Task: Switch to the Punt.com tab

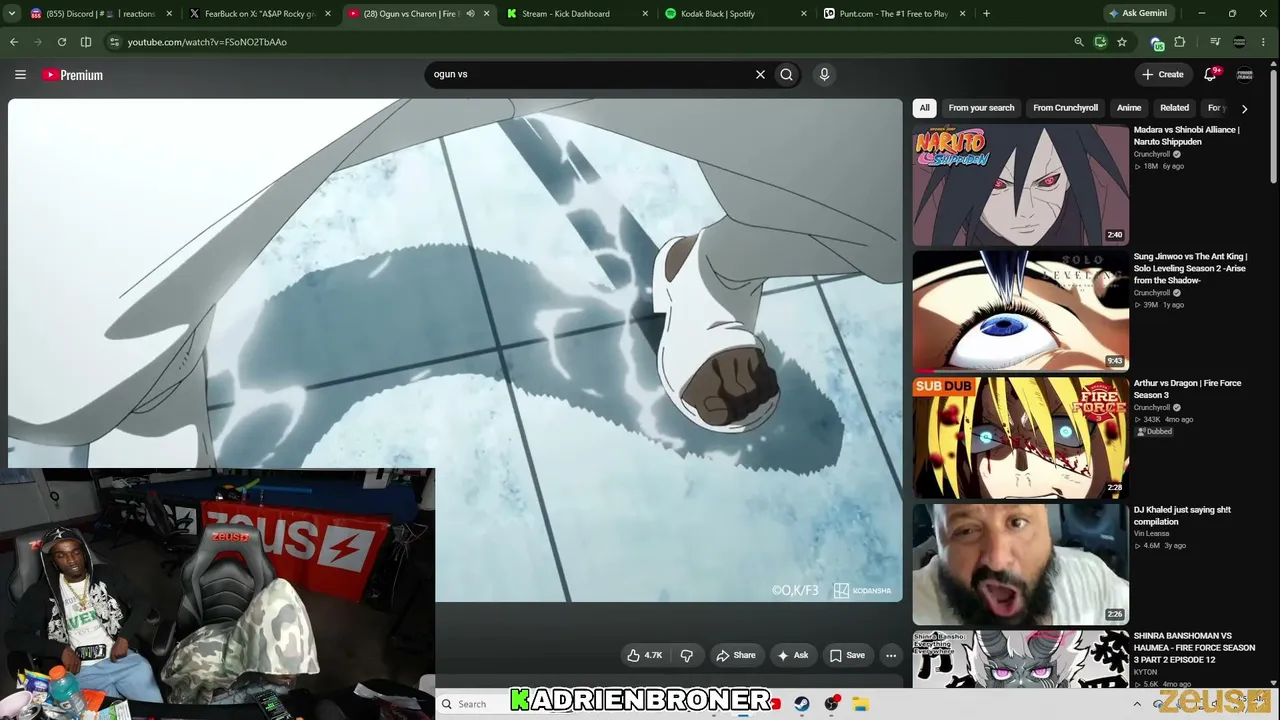Action: pos(895,14)
